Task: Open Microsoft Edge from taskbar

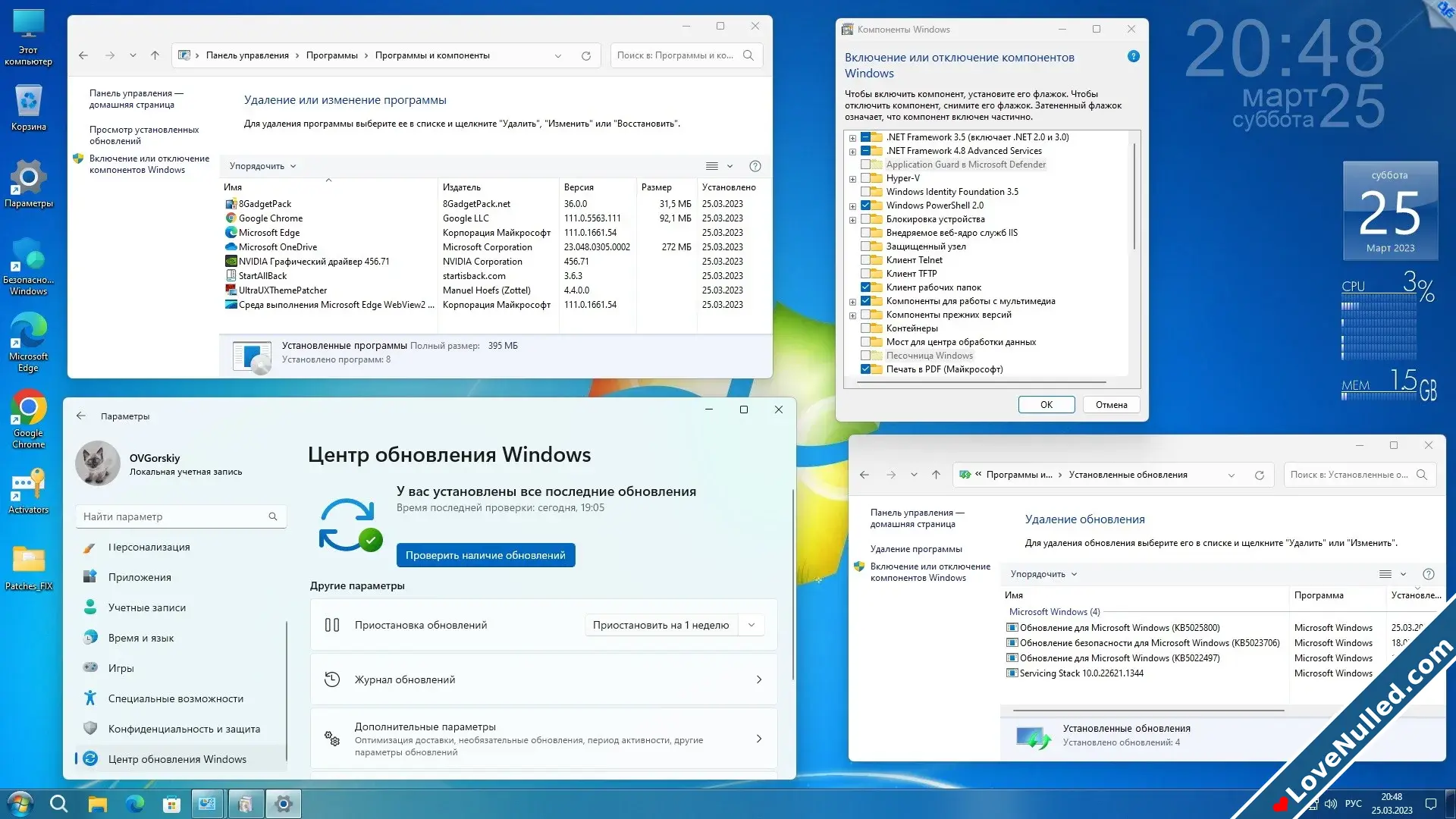Action: click(x=134, y=802)
